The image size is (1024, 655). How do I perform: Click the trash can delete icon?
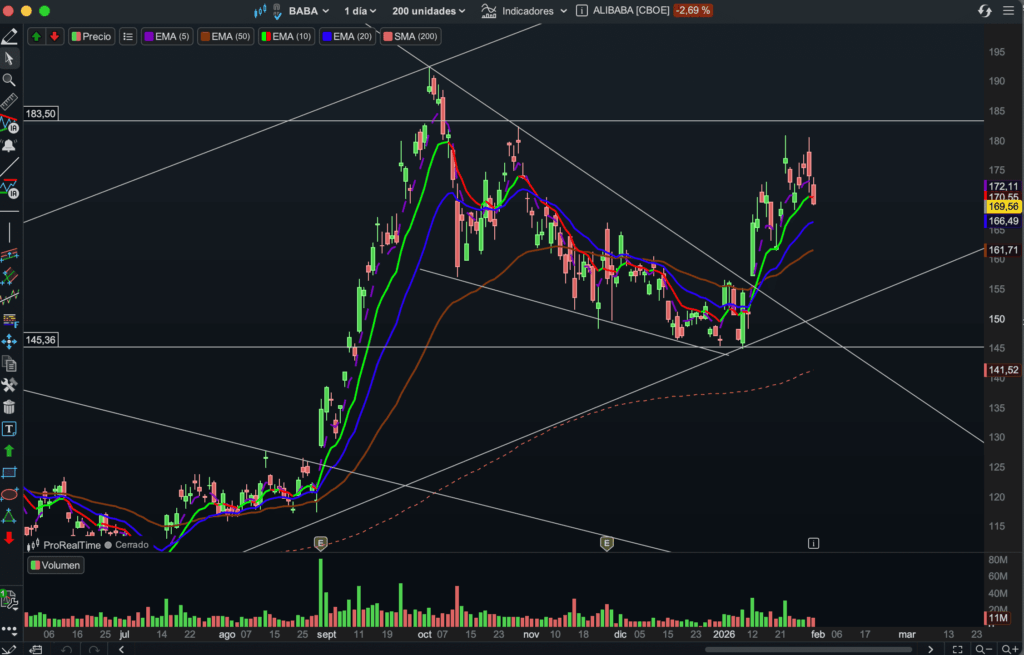coord(10,407)
